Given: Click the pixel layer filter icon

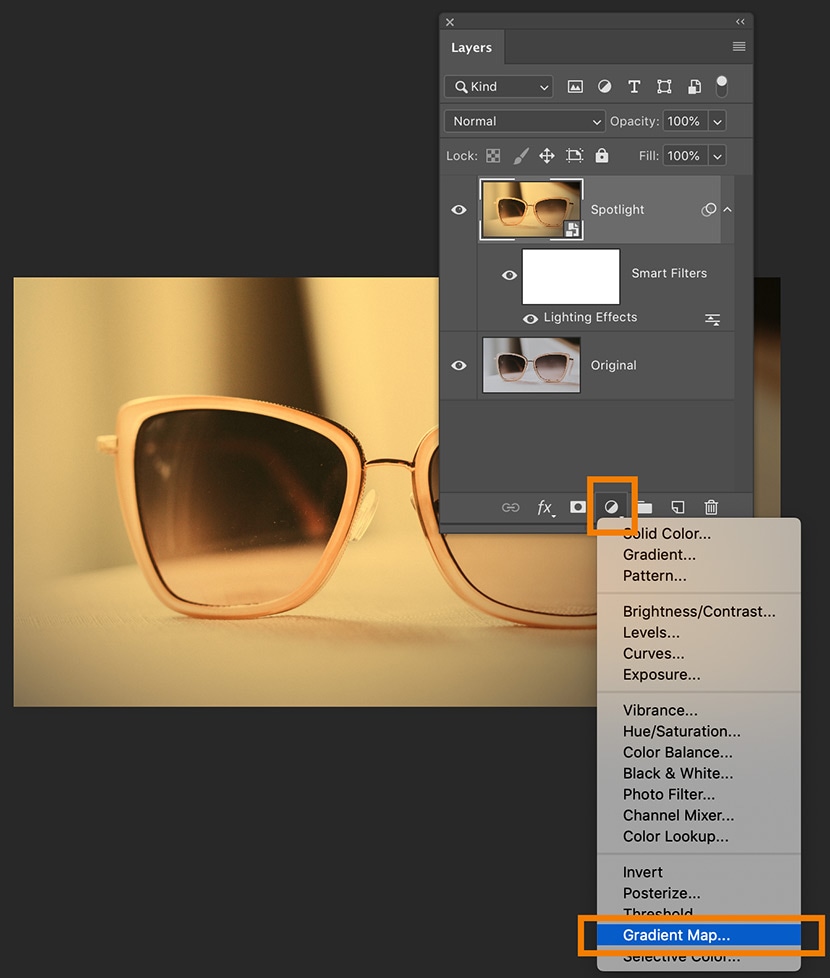Looking at the screenshot, I should [575, 87].
